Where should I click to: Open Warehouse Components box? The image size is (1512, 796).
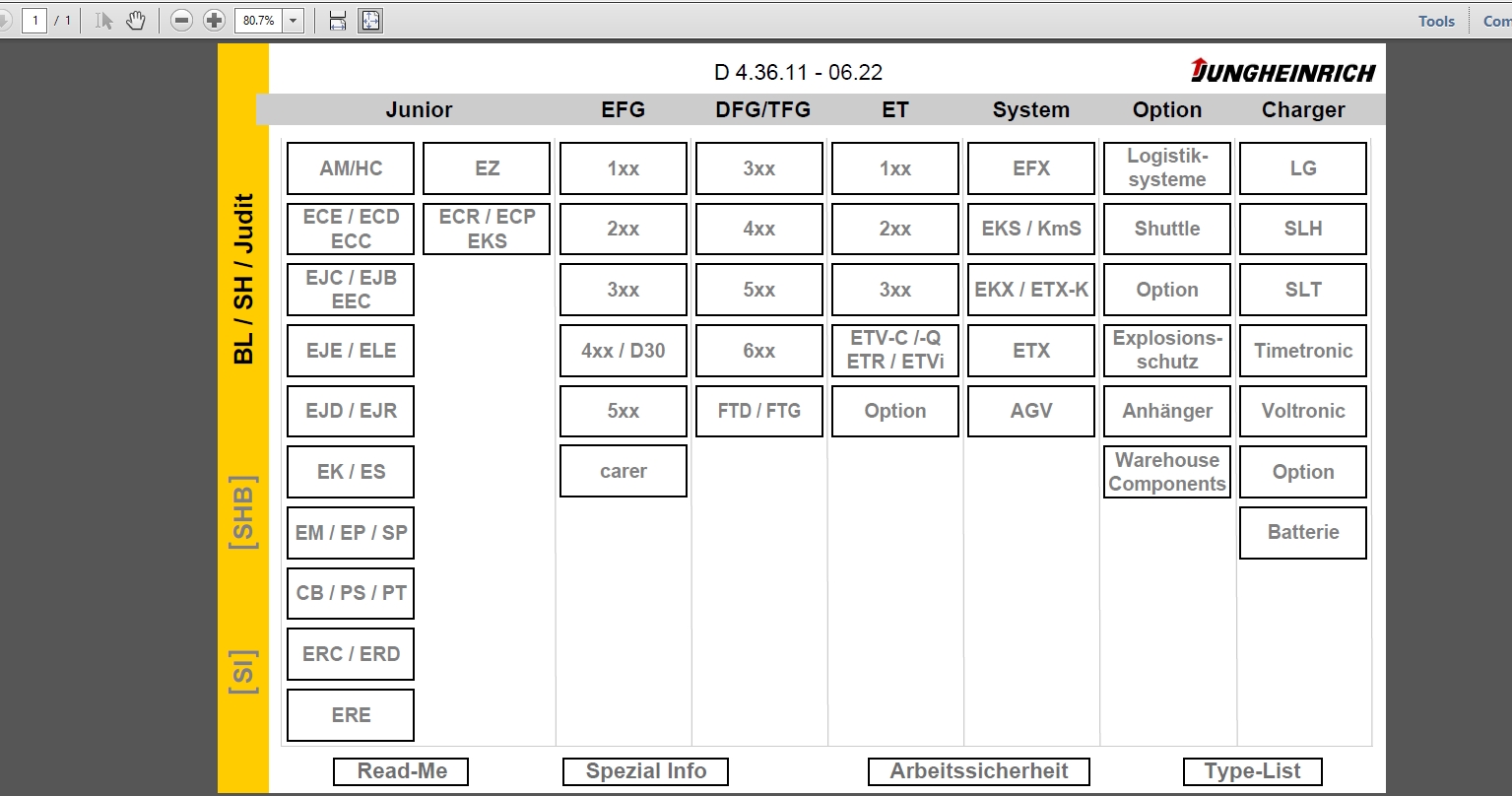[x=1167, y=472]
